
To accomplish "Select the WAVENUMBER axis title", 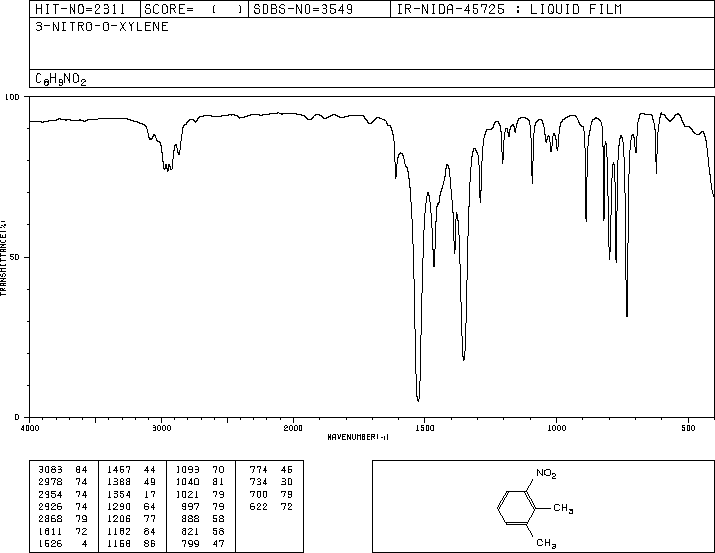I will [x=358, y=437].
